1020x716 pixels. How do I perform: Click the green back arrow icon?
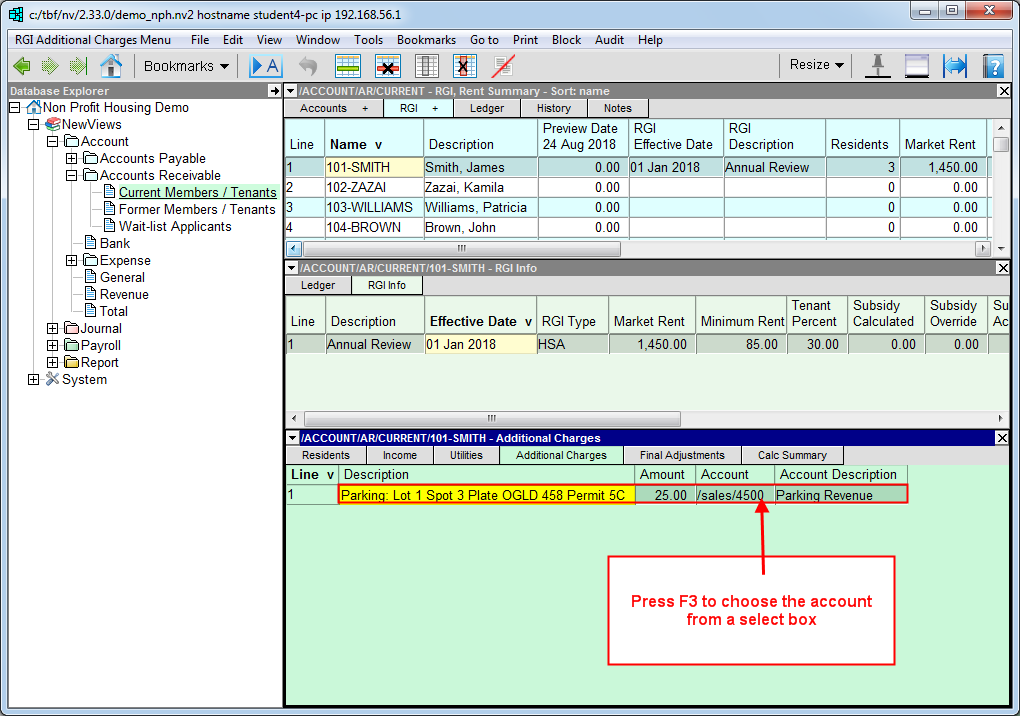click(x=22, y=66)
